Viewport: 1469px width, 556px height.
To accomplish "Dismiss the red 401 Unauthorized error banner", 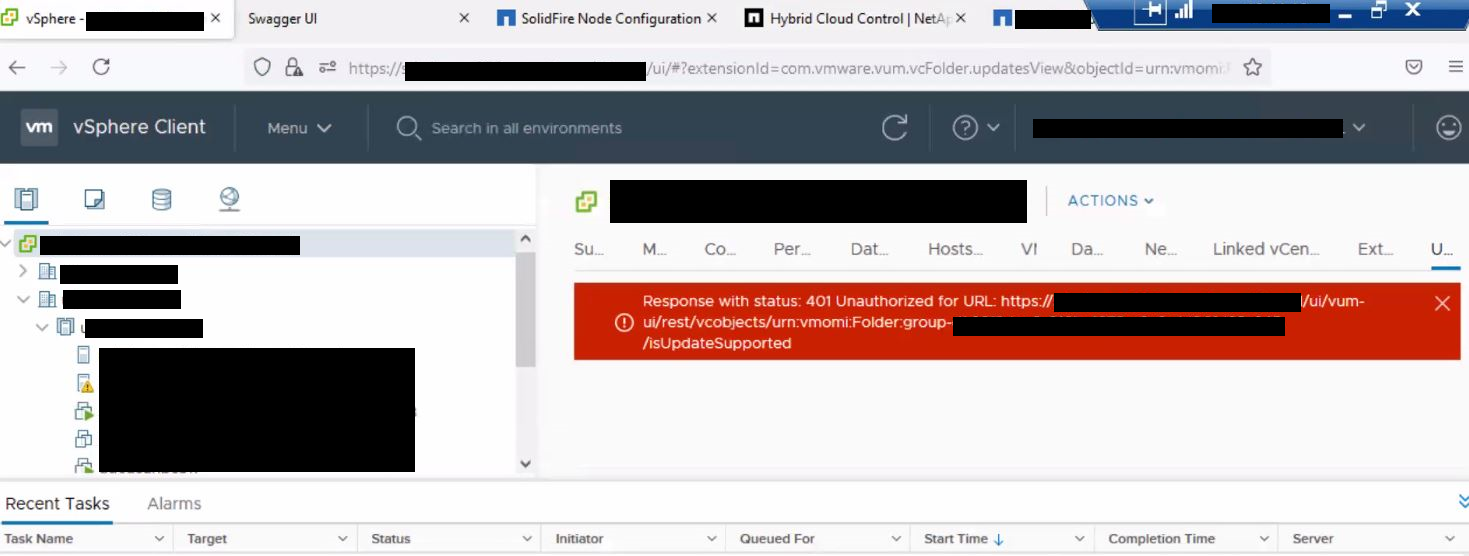I will coord(1441,304).
